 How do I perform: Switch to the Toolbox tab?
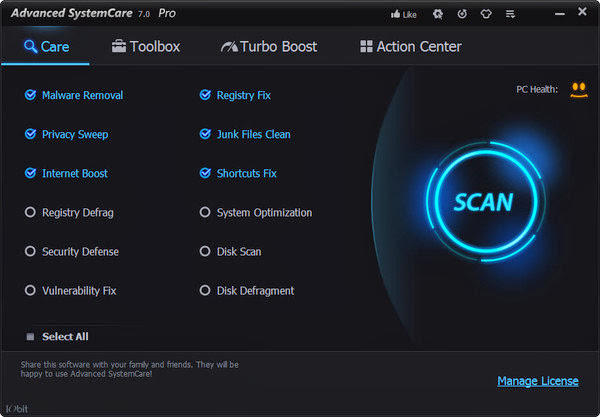[146, 47]
